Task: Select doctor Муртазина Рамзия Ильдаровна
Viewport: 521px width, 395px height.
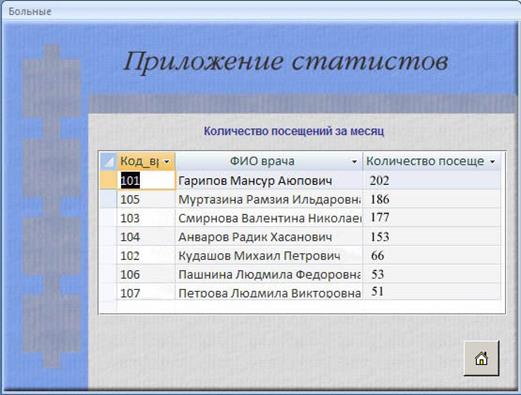Action: (269, 199)
